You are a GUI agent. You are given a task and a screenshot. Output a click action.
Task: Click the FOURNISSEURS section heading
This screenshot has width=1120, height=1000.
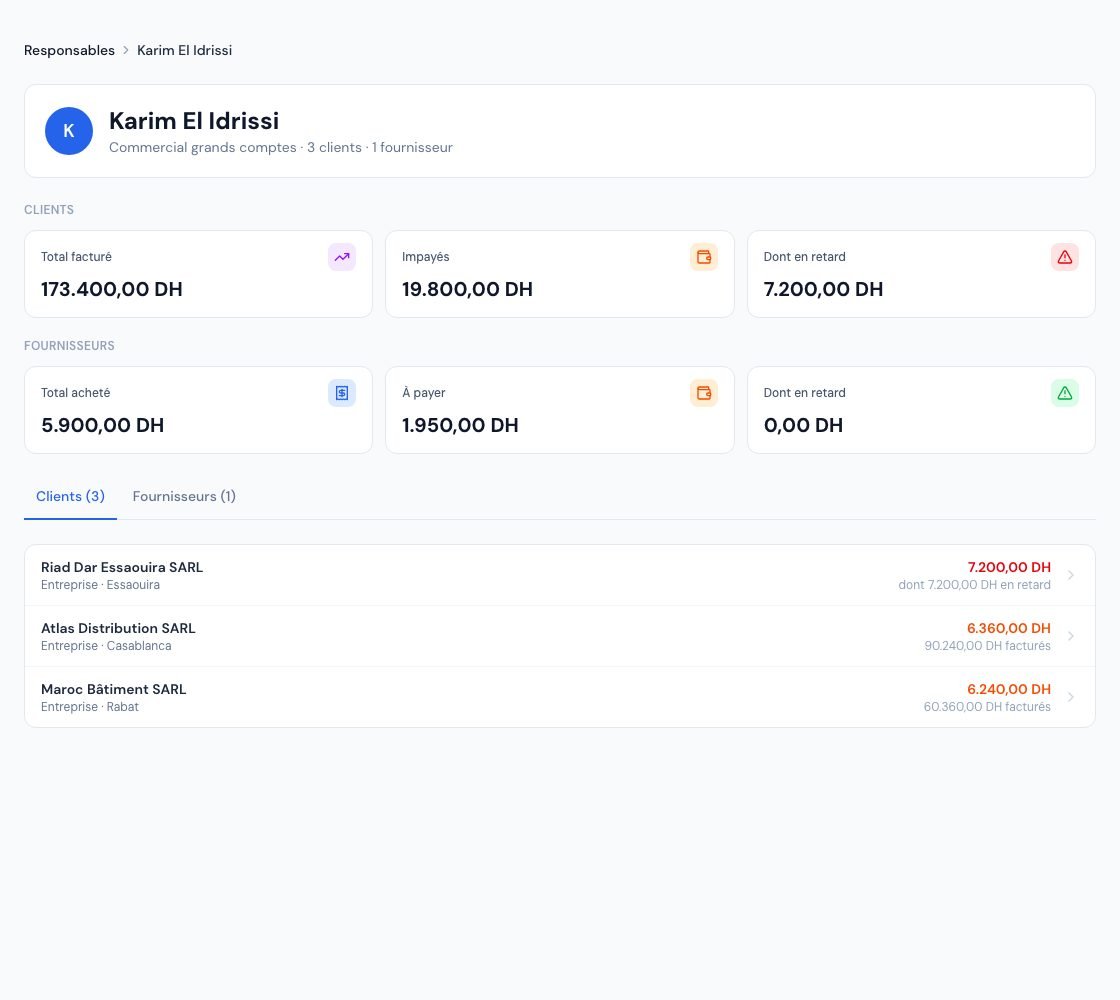coord(69,346)
